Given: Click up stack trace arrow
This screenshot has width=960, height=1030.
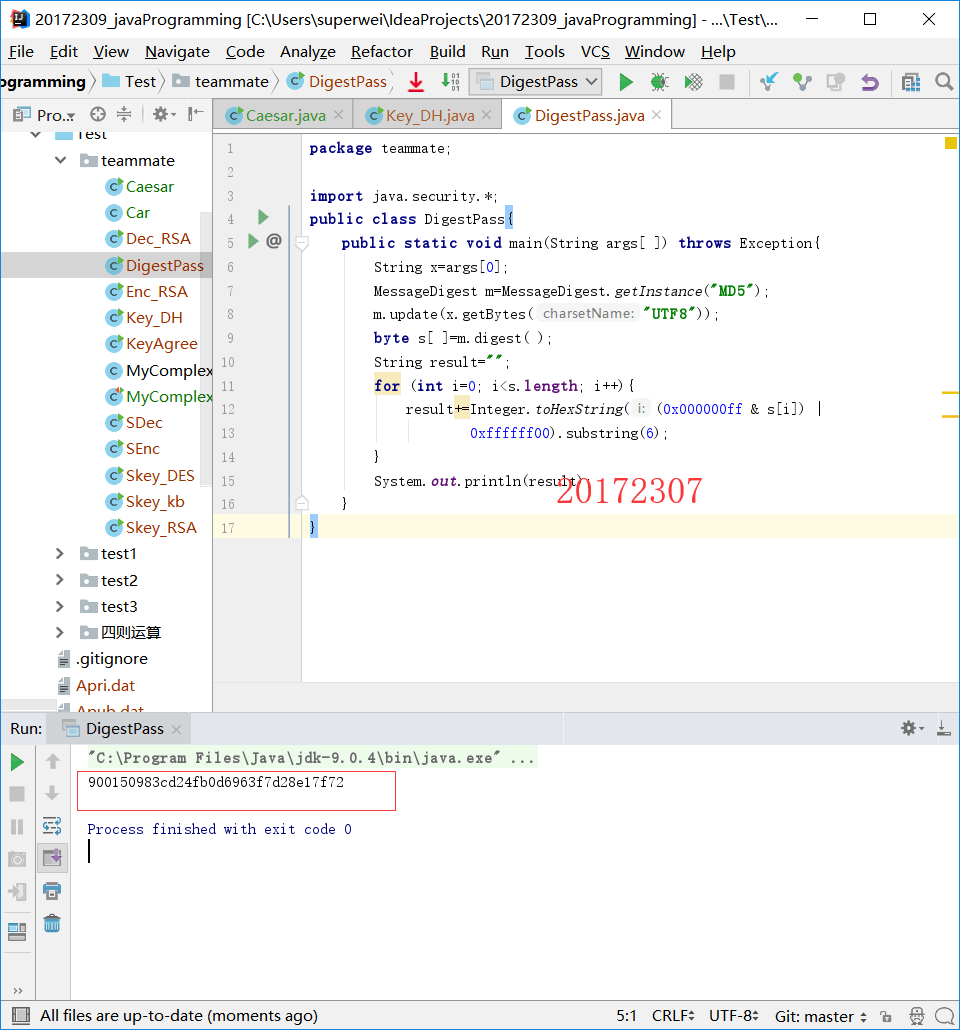Looking at the screenshot, I should pos(53,762).
